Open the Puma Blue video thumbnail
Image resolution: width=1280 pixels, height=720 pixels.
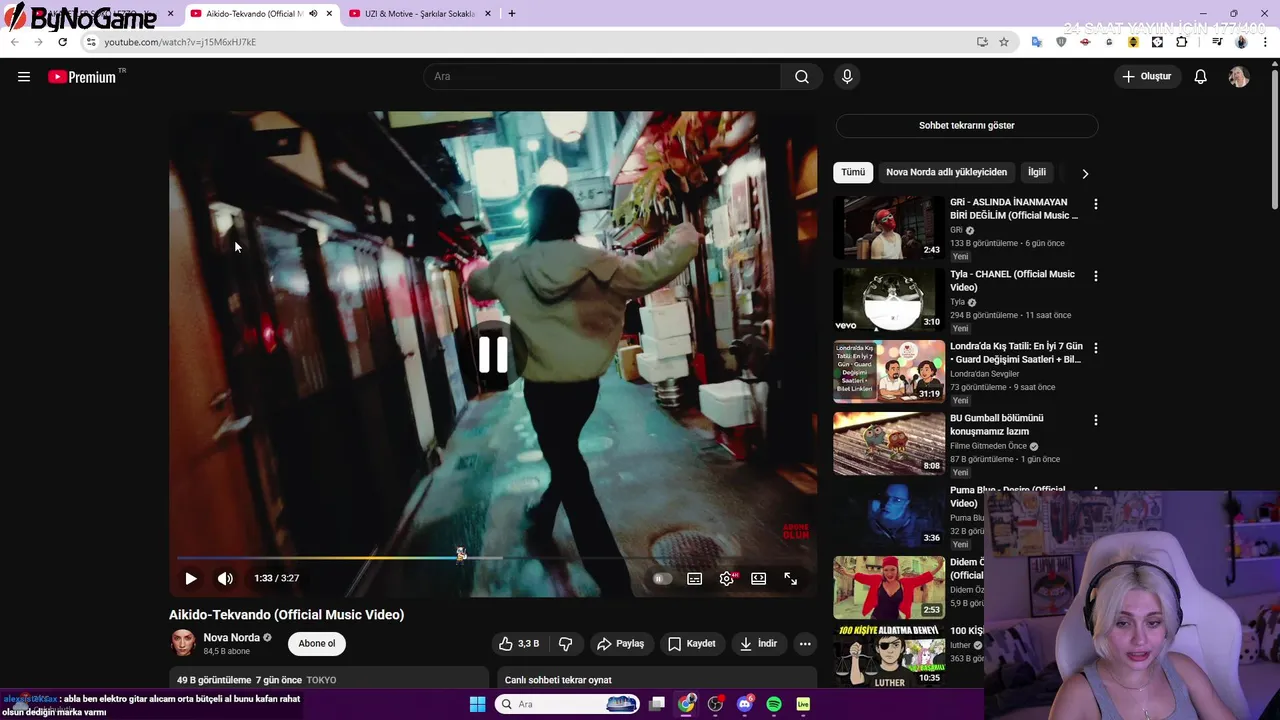pos(889,515)
